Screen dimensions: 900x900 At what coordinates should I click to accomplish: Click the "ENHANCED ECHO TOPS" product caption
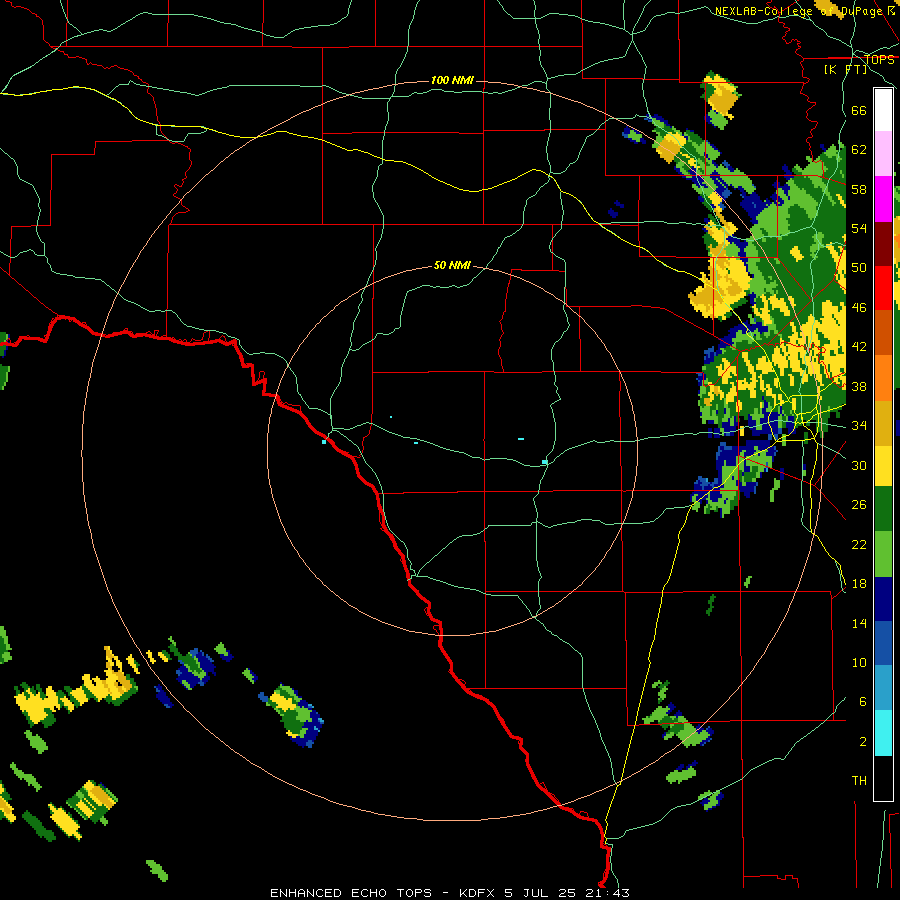coord(351,893)
